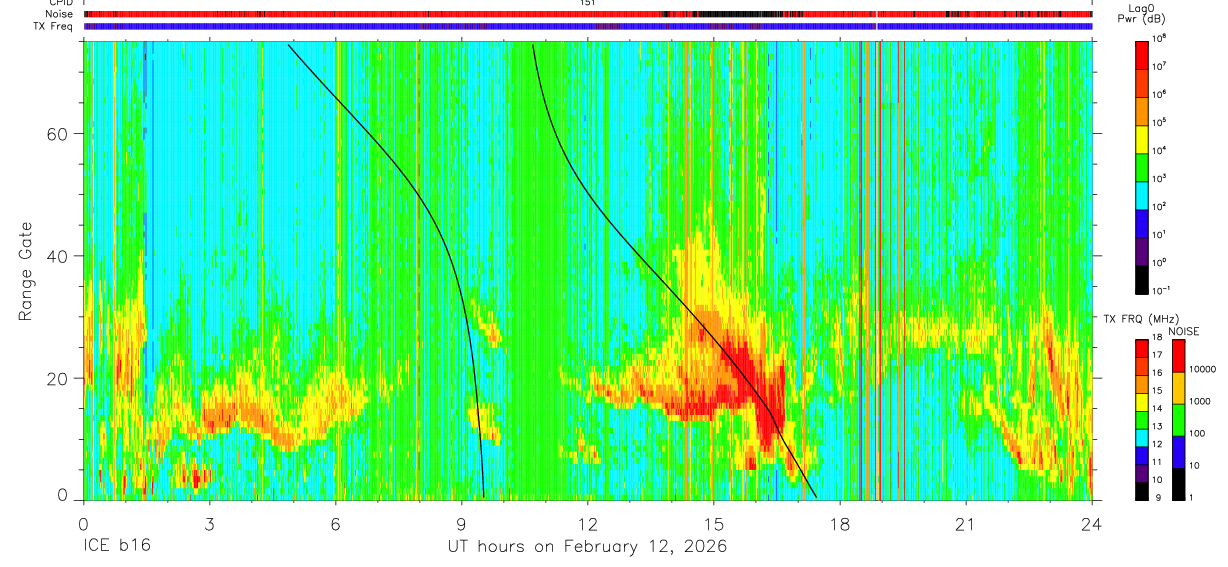Viewport: 1228px width, 567px height.
Task: Click the x-axis tick label '18'
Action: [840, 524]
